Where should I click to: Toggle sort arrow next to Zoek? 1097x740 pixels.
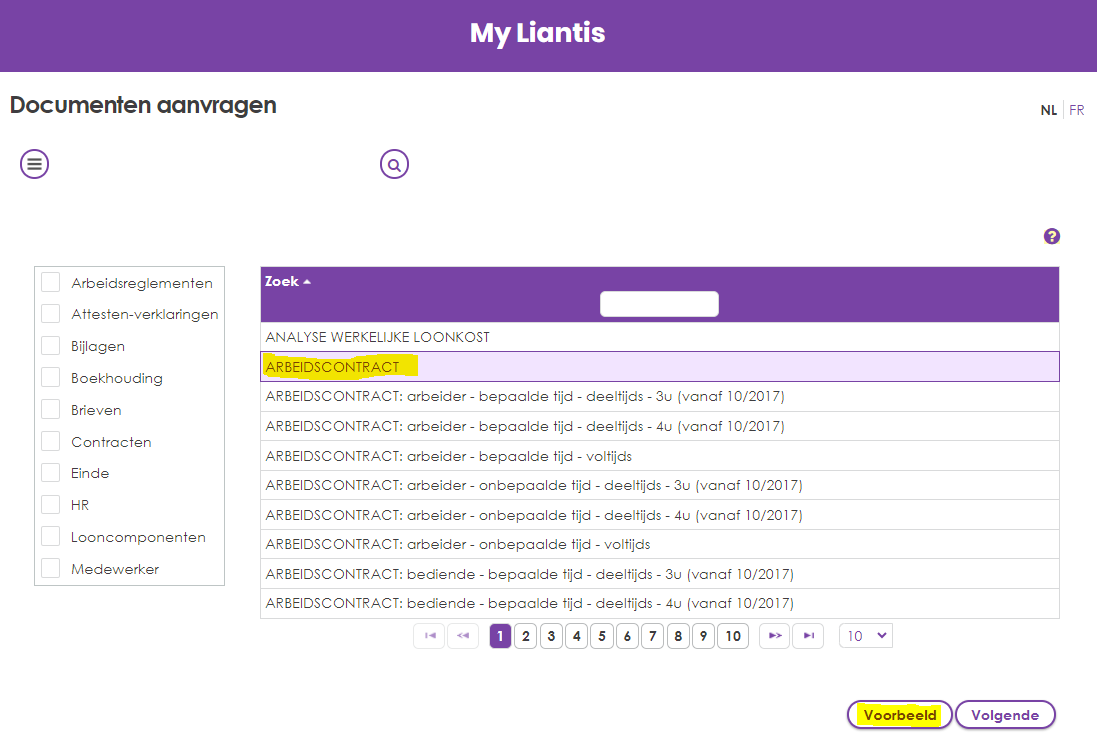point(307,282)
